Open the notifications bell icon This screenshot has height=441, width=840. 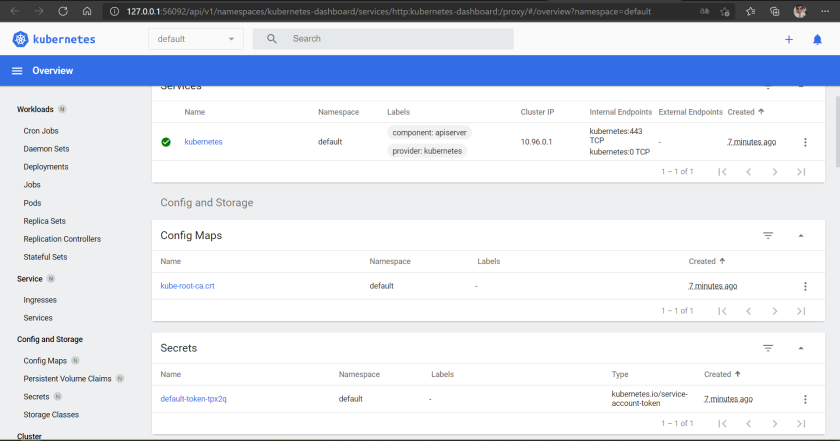click(817, 39)
